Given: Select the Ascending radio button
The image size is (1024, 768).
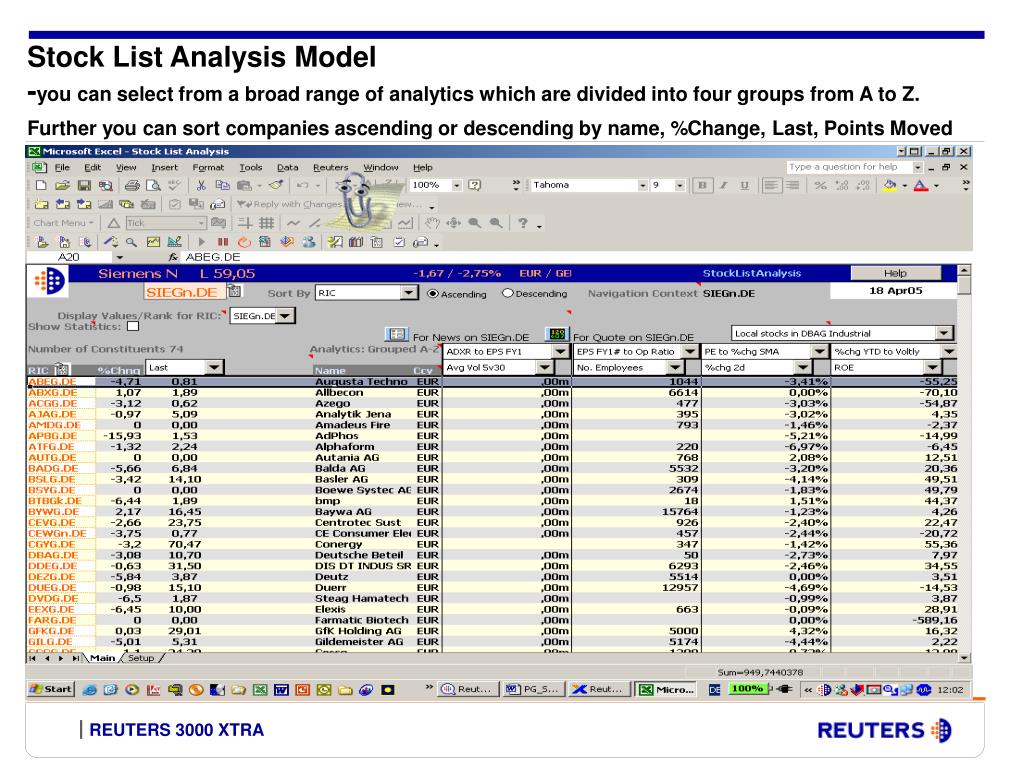Looking at the screenshot, I should click(x=432, y=294).
